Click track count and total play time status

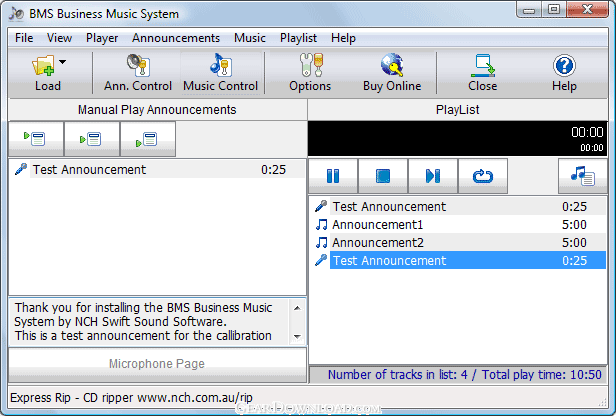[465, 375]
